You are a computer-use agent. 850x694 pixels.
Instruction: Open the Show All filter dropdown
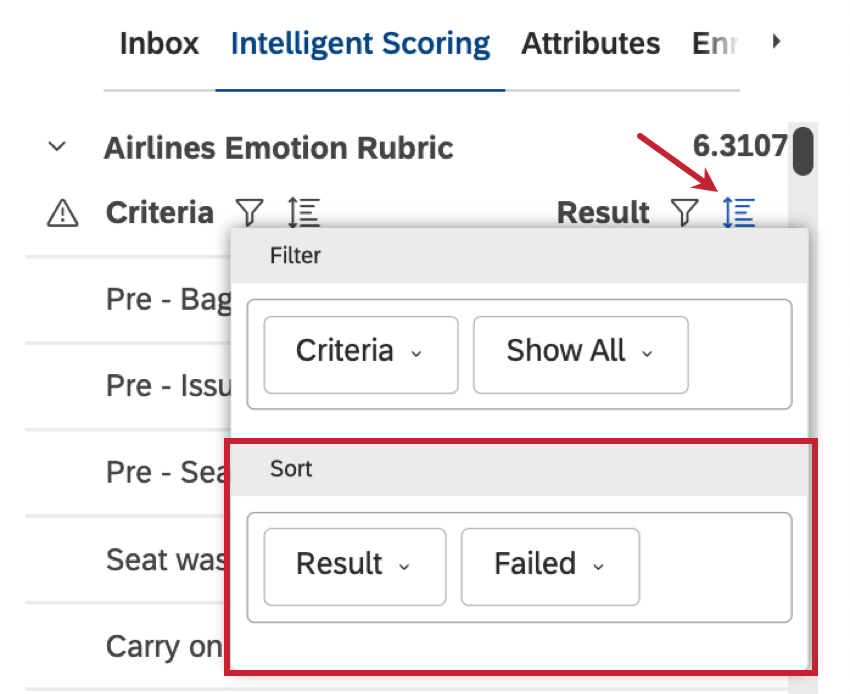pos(580,351)
